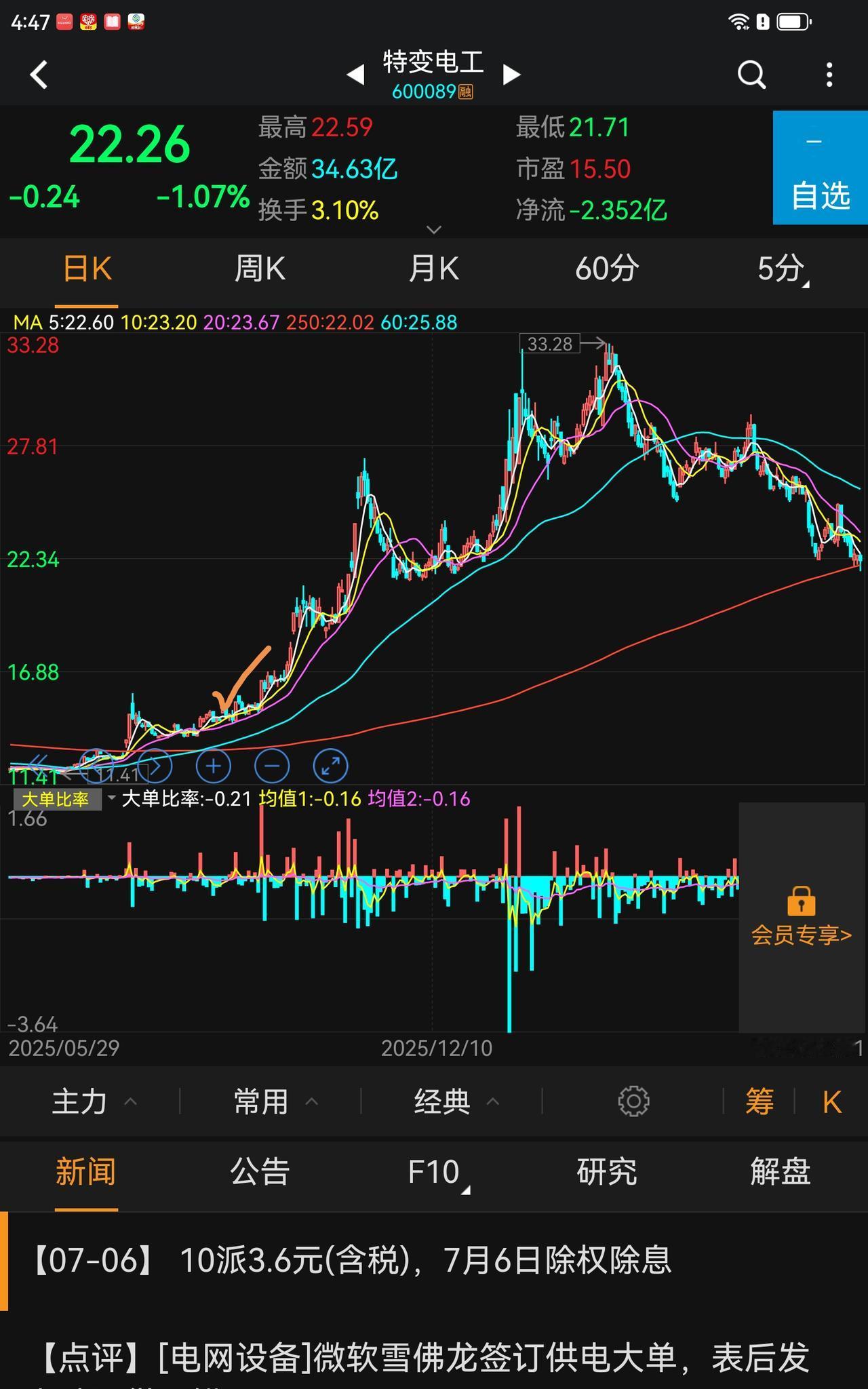Switch to the 公告 tab

coord(260,1172)
